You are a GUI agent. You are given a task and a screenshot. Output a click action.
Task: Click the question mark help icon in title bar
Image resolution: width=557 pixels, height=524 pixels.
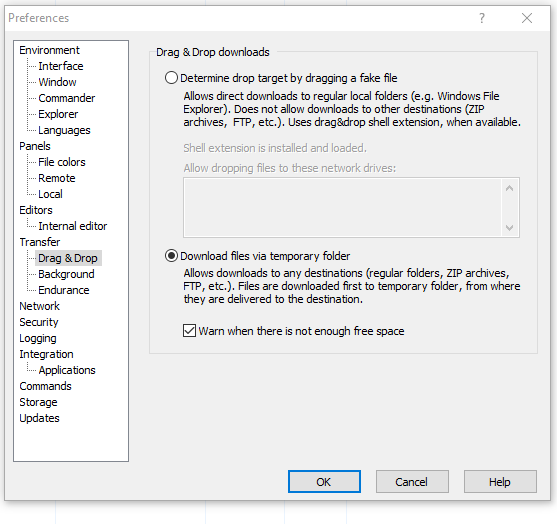482,18
